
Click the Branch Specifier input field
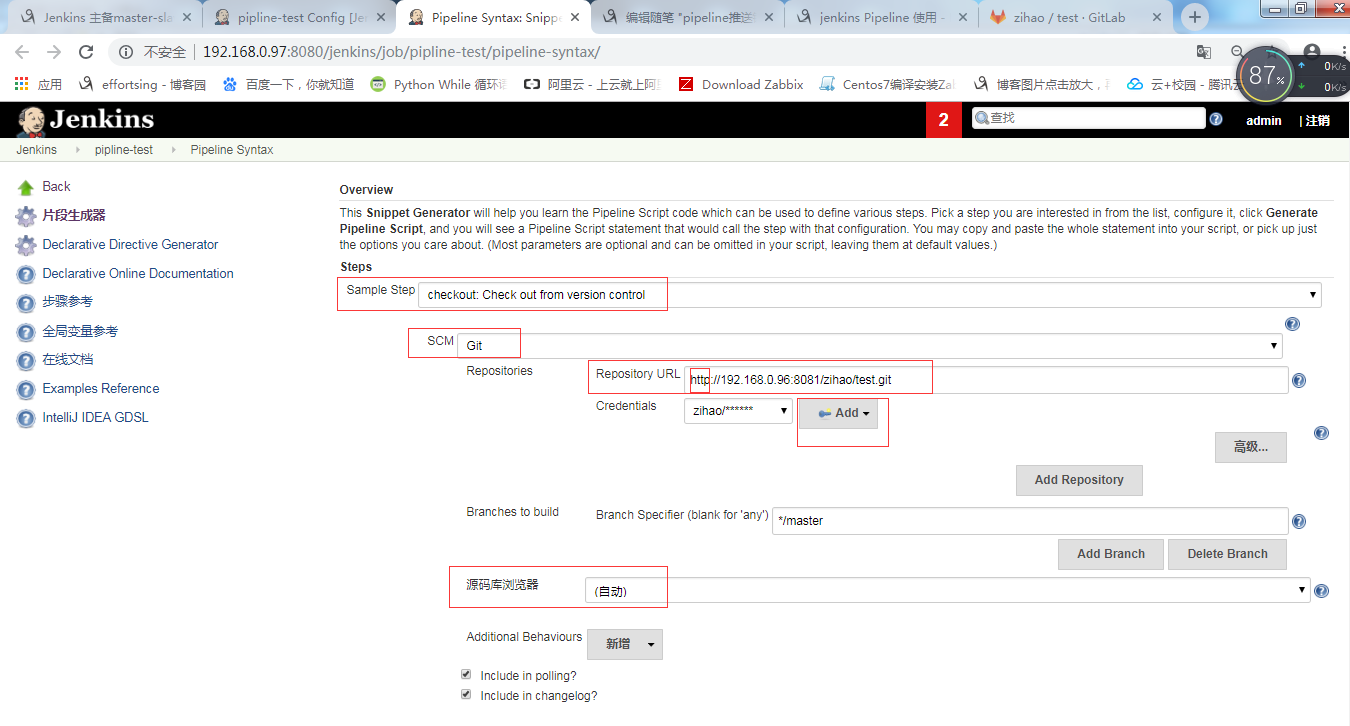1030,521
